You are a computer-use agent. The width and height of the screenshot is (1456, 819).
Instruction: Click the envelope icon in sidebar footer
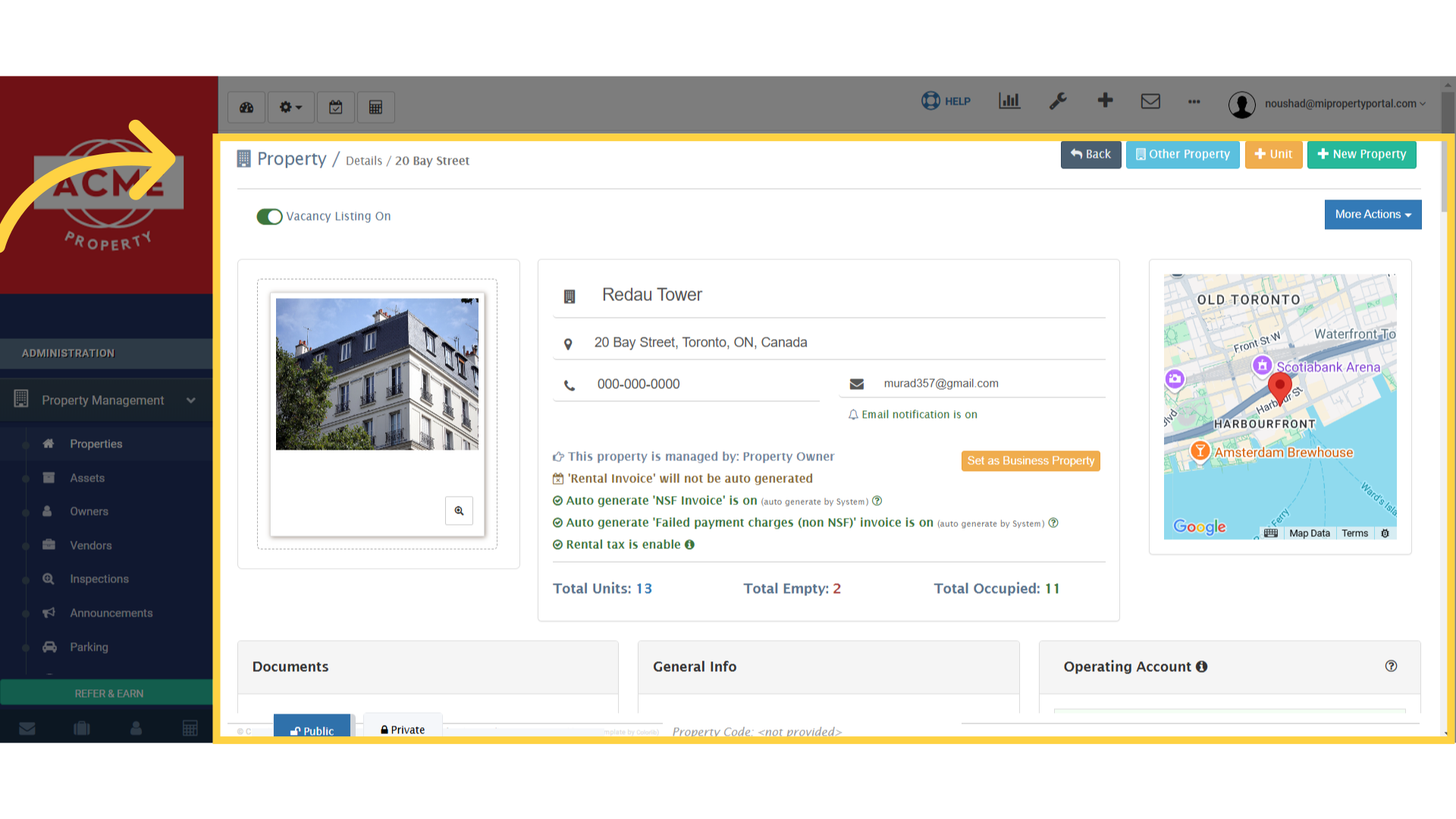point(27,729)
